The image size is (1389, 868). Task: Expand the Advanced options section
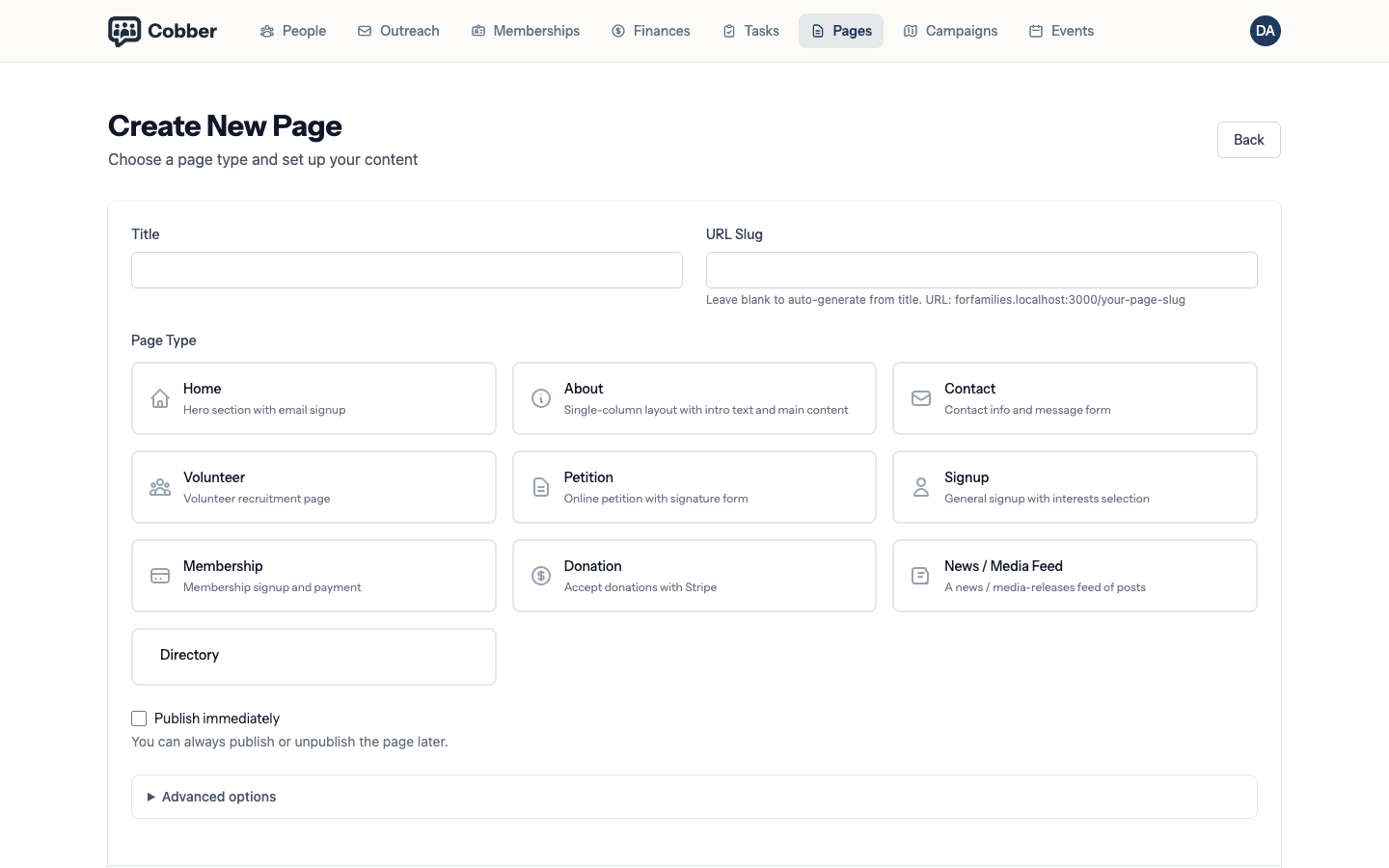tap(694, 797)
